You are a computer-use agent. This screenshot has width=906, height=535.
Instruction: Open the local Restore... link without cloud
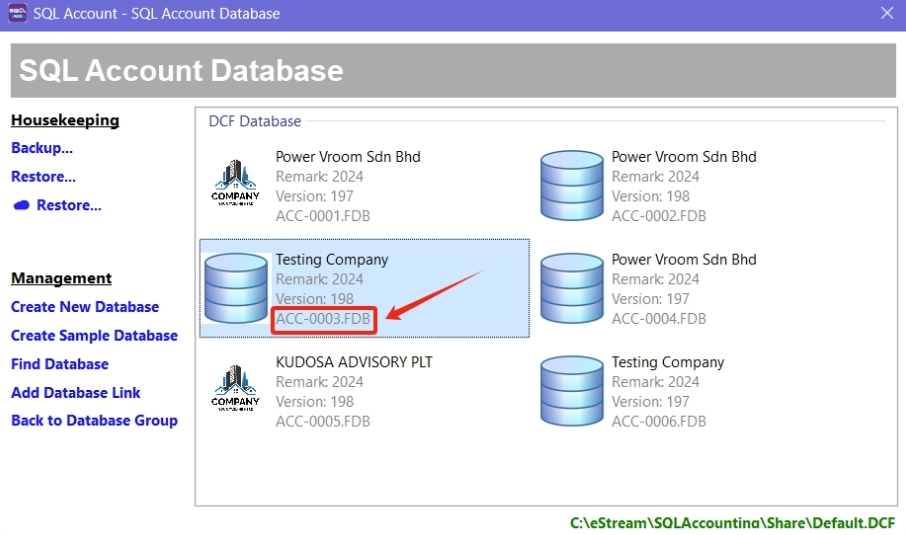tap(43, 176)
